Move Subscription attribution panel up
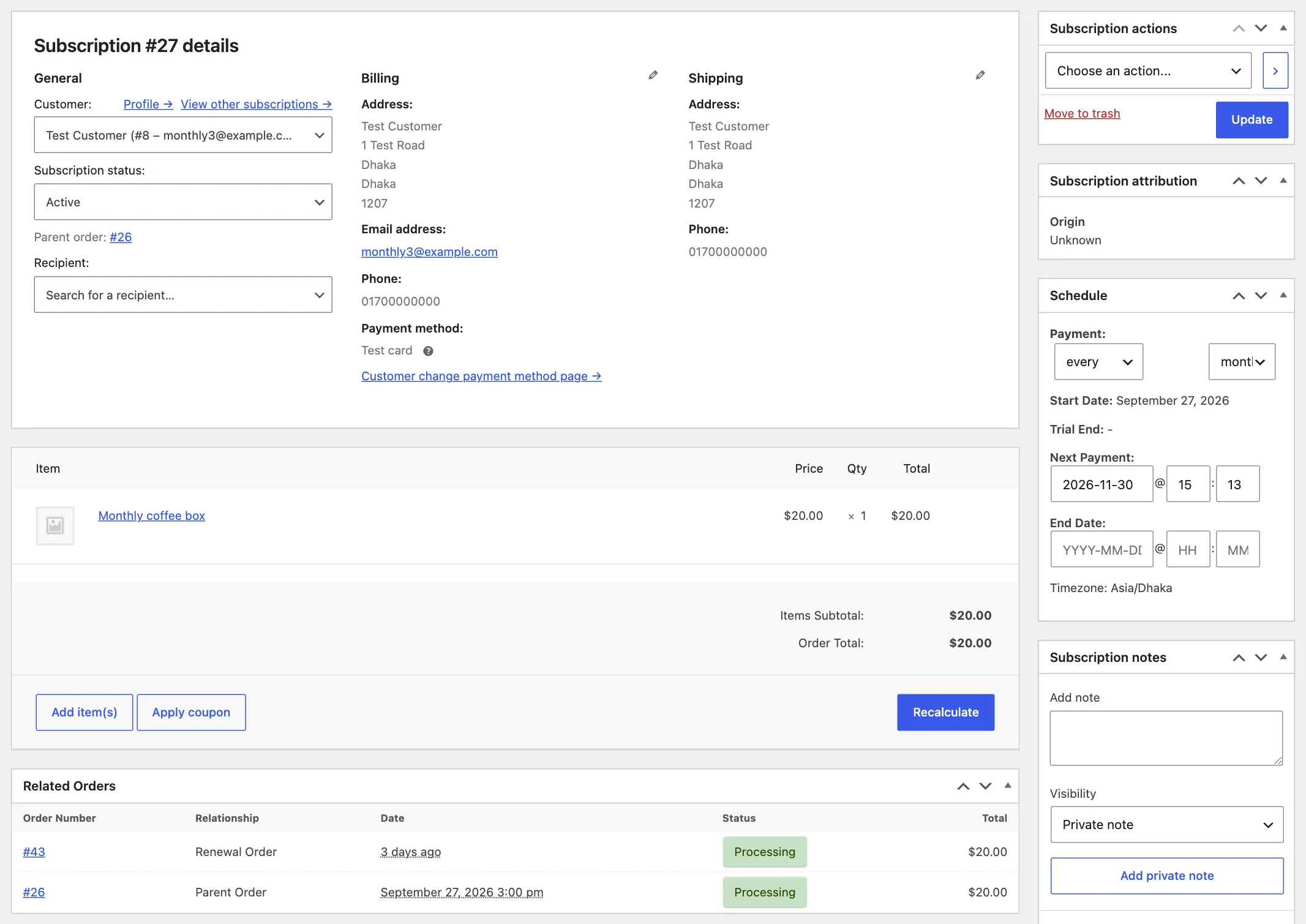 click(1239, 181)
